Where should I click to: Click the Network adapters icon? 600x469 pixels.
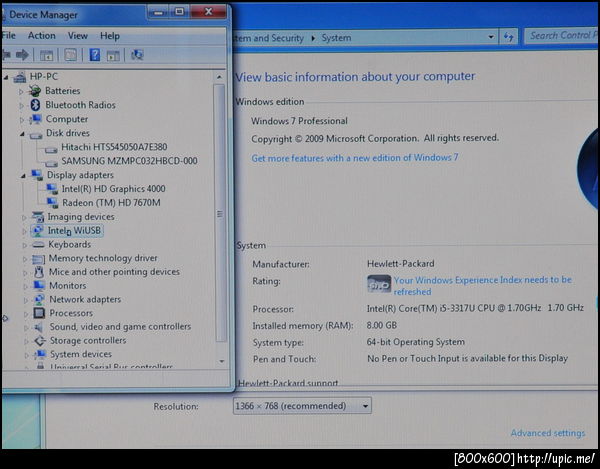point(39,299)
